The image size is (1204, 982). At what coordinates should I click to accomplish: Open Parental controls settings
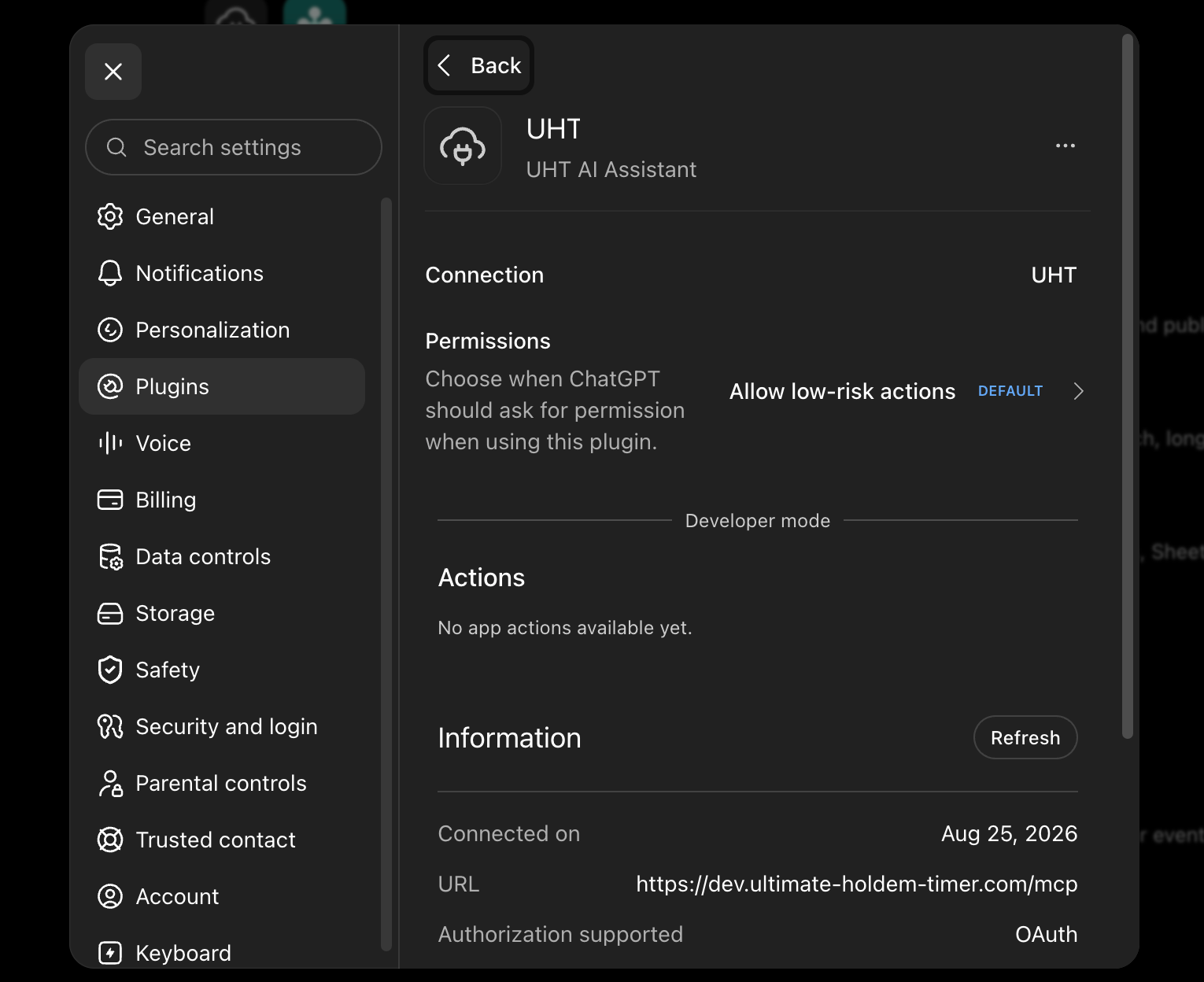click(222, 783)
